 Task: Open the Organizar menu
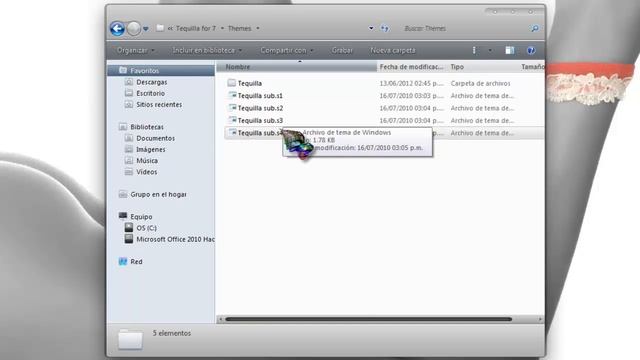click(136, 50)
